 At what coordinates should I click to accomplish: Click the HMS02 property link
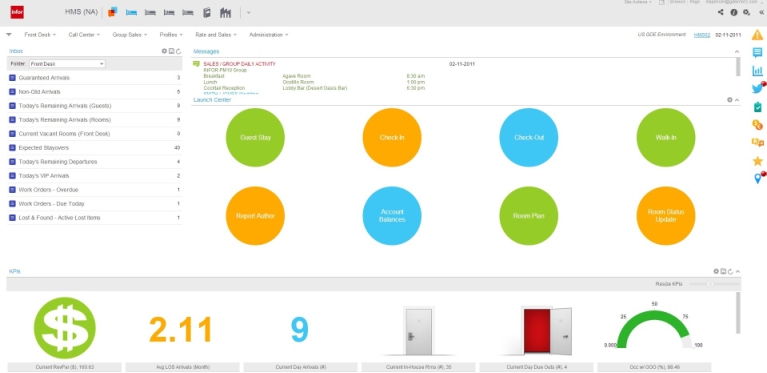click(x=701, y=35)
